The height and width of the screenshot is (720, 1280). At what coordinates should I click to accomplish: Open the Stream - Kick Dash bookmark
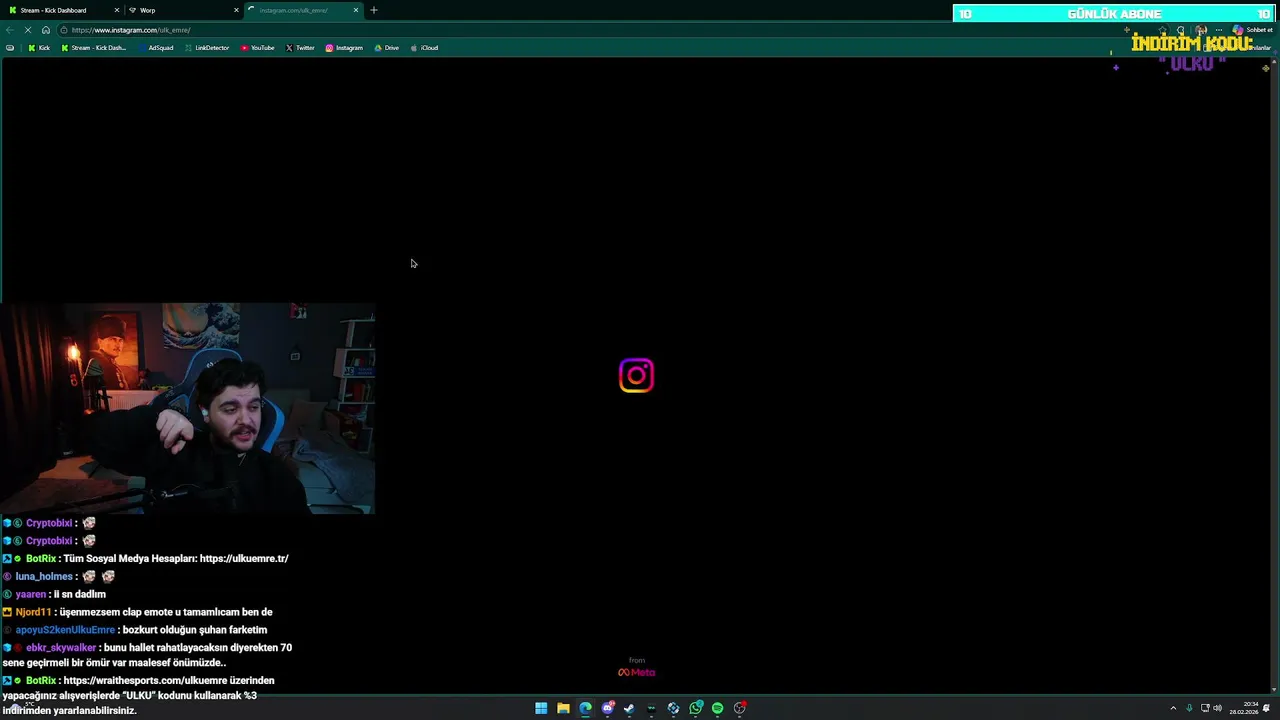pyautogui.click(x=94, y=48)
